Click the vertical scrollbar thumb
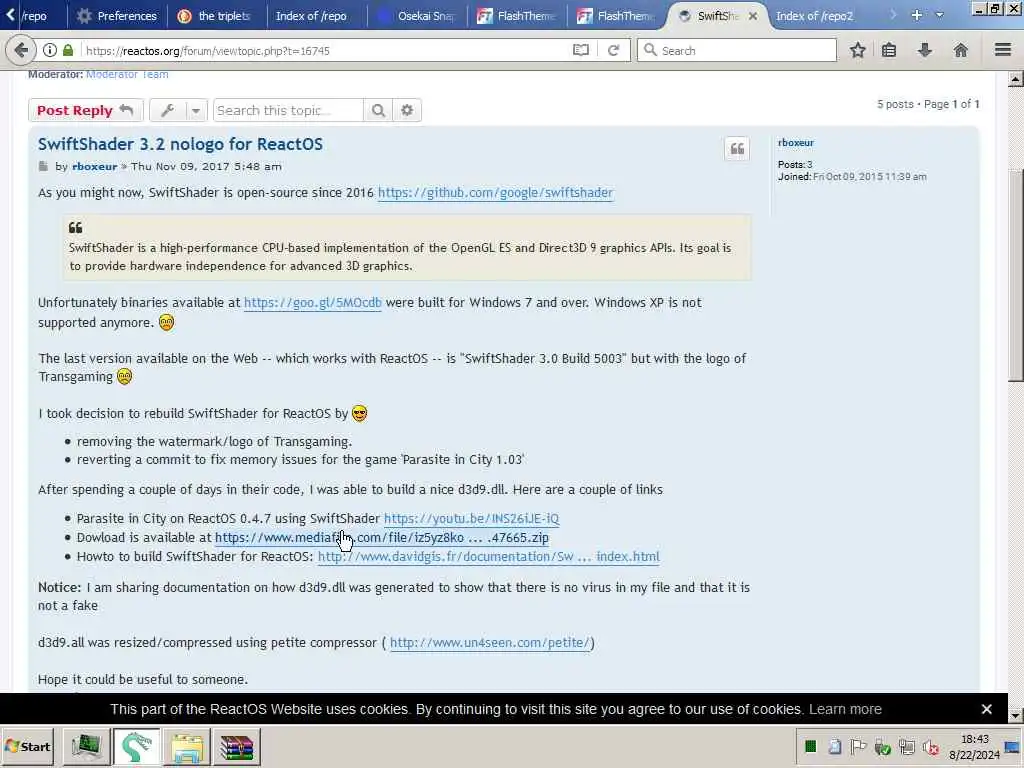Image resolution: width=1024 pixels, height=768 pixels. click(x=1015, y=275)
